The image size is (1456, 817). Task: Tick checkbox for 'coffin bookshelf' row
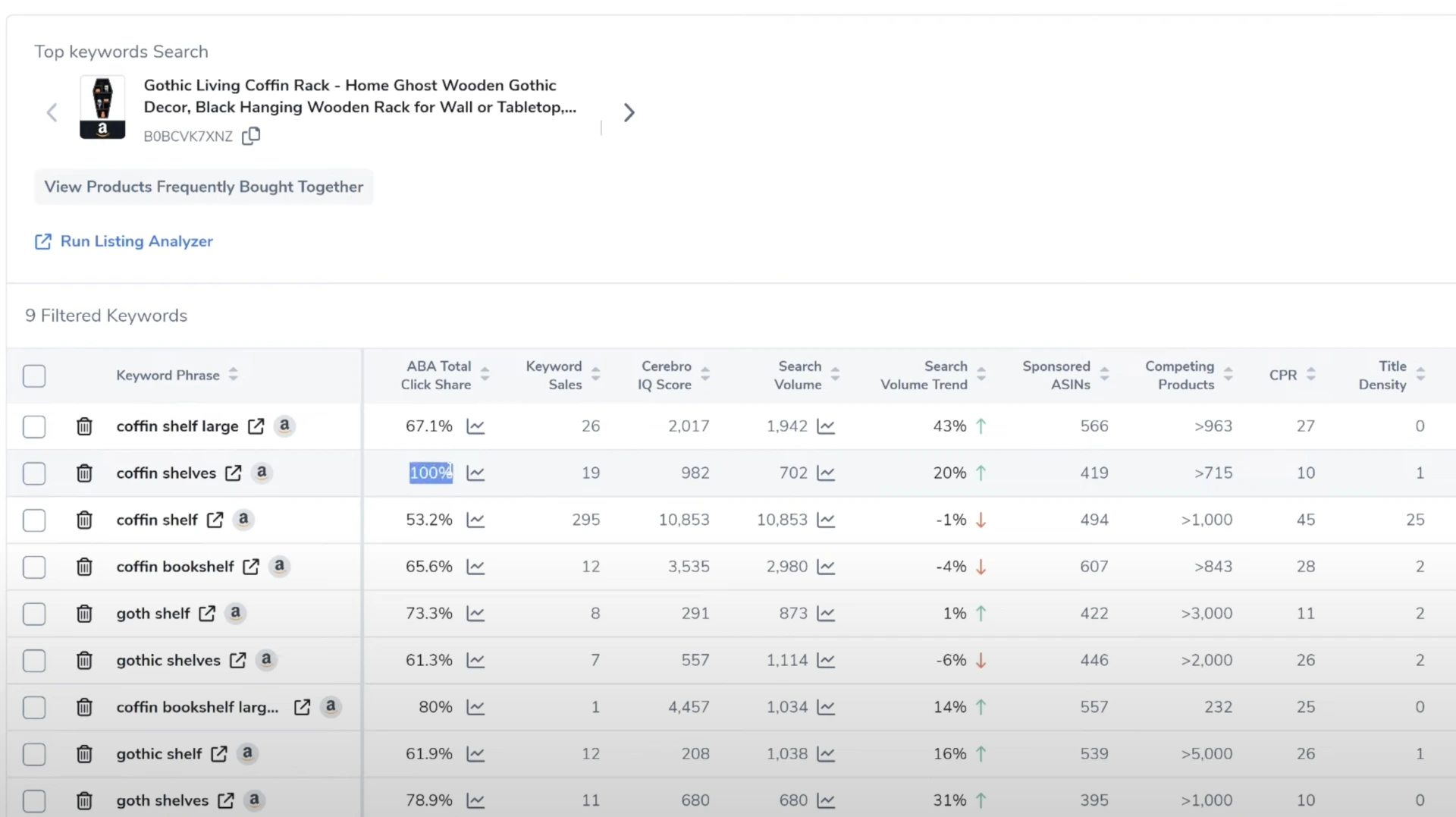[x=34, y=567]
